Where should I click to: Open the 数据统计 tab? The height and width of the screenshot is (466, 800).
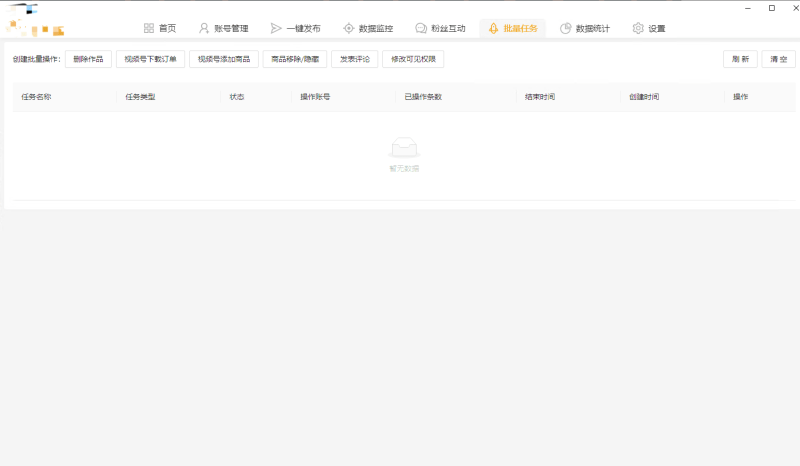585,29
